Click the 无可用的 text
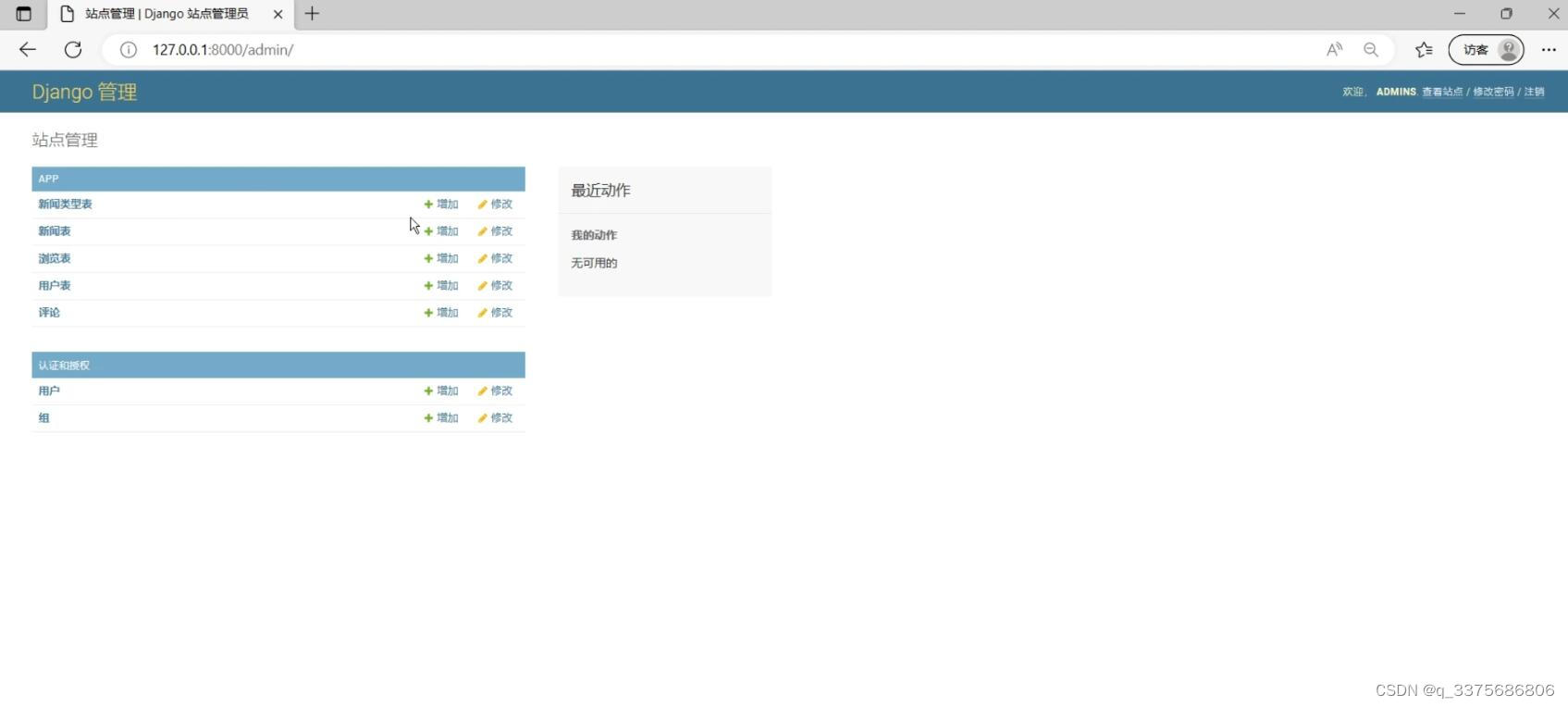The image size is (1568, 707). [594, 263]
